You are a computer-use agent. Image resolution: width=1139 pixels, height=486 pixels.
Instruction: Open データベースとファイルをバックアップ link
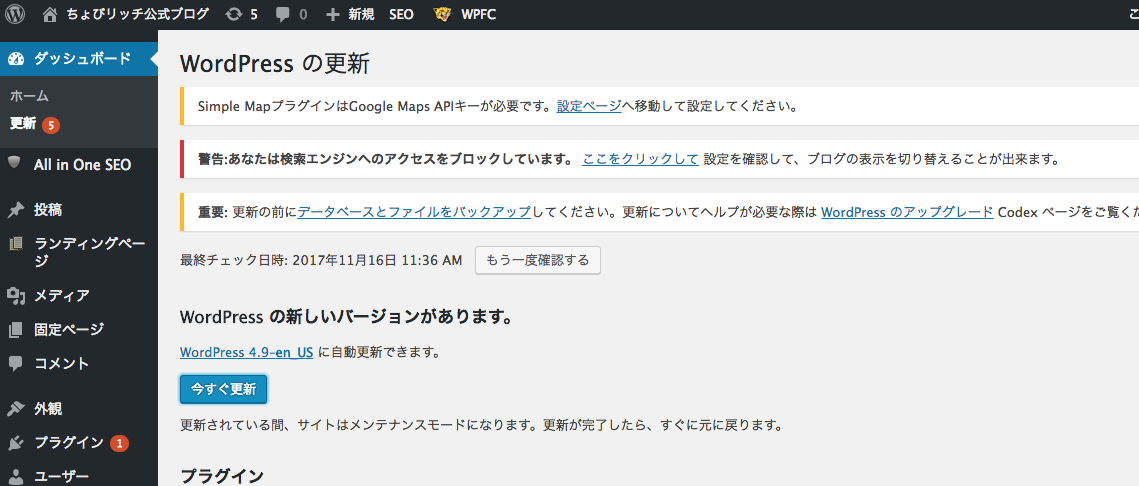pyautogui.click(x=415, y=212)
